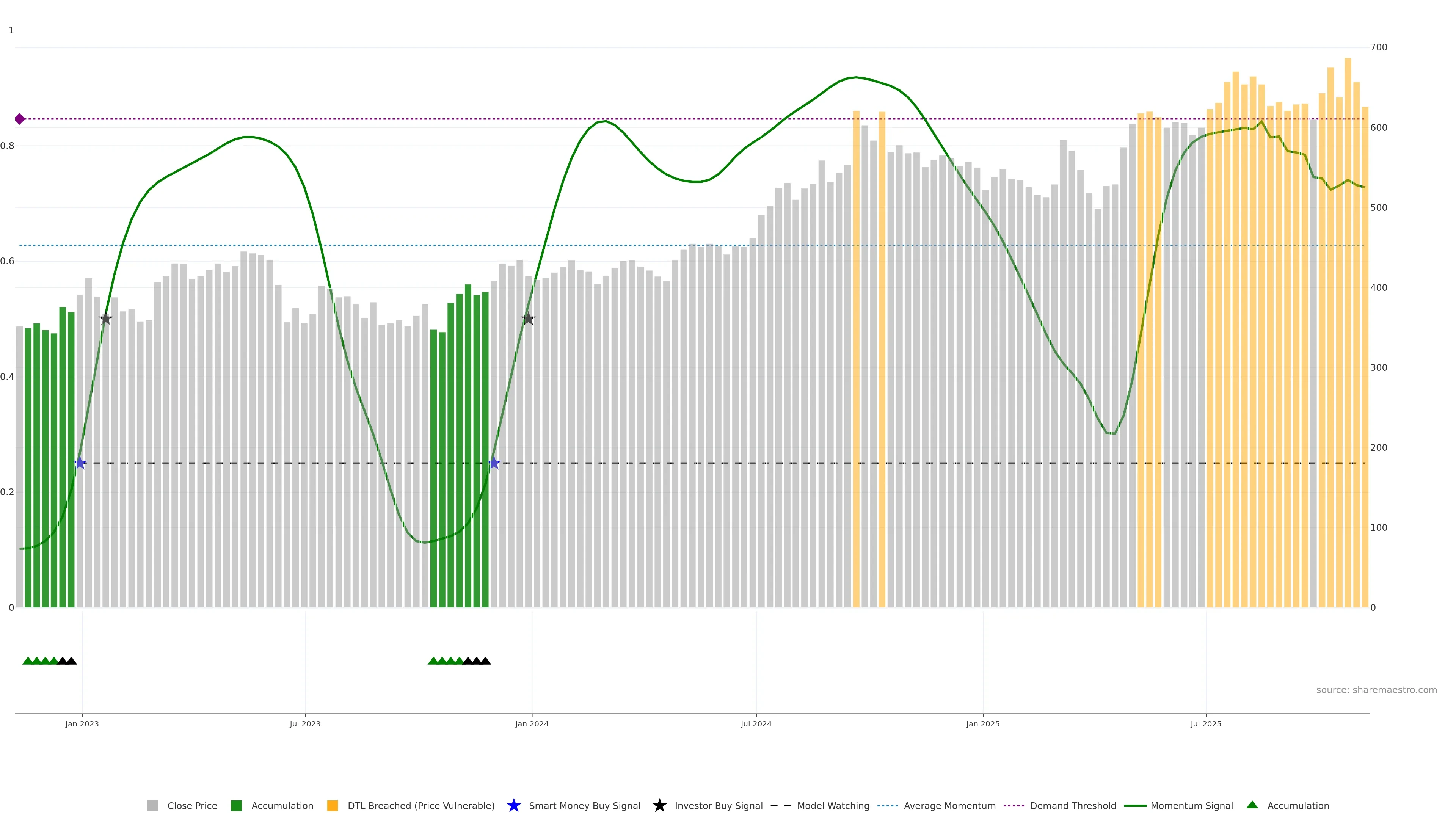Click the black star near Jan 2024
Screen dimensions: 1456x819
click(528, 319)
